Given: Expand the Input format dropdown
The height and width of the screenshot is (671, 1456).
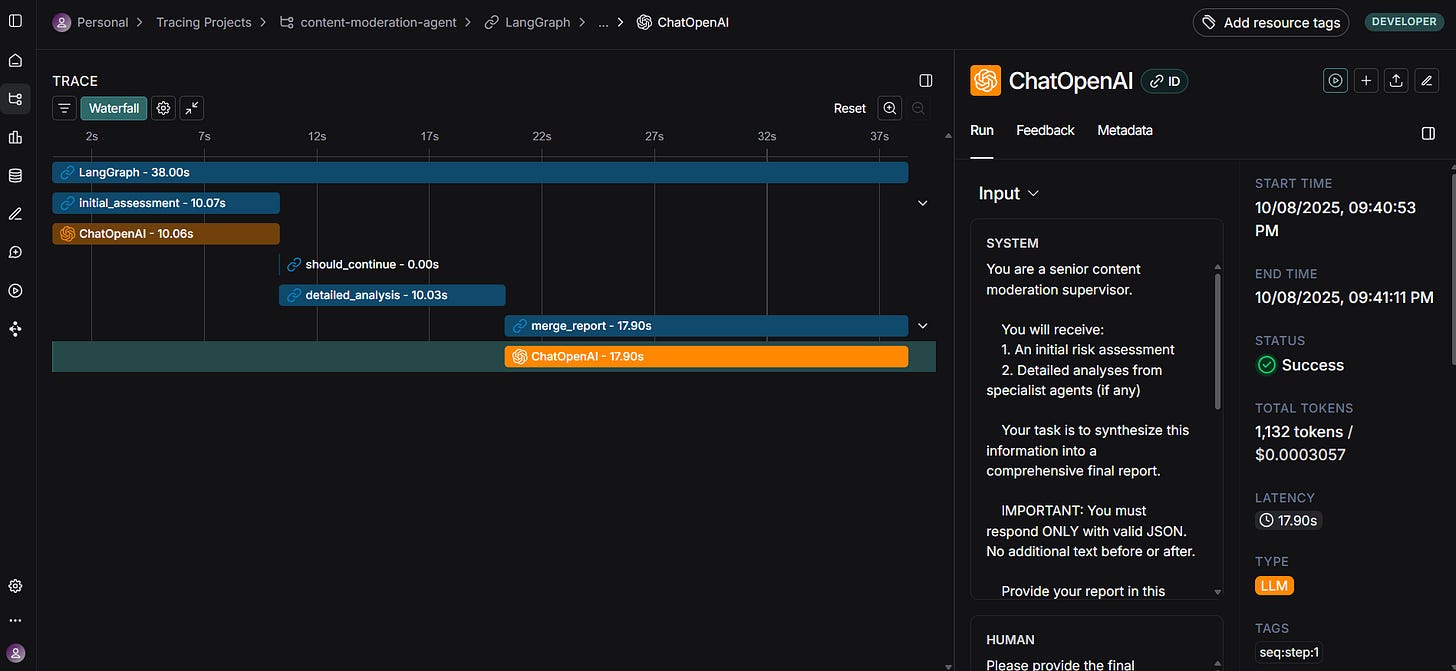Looking at the screenshot, I should coord(1009,193).
